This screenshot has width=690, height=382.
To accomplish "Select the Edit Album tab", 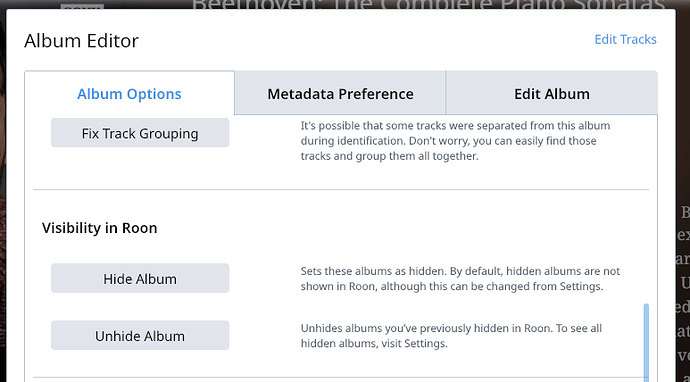I will [552, 93].
